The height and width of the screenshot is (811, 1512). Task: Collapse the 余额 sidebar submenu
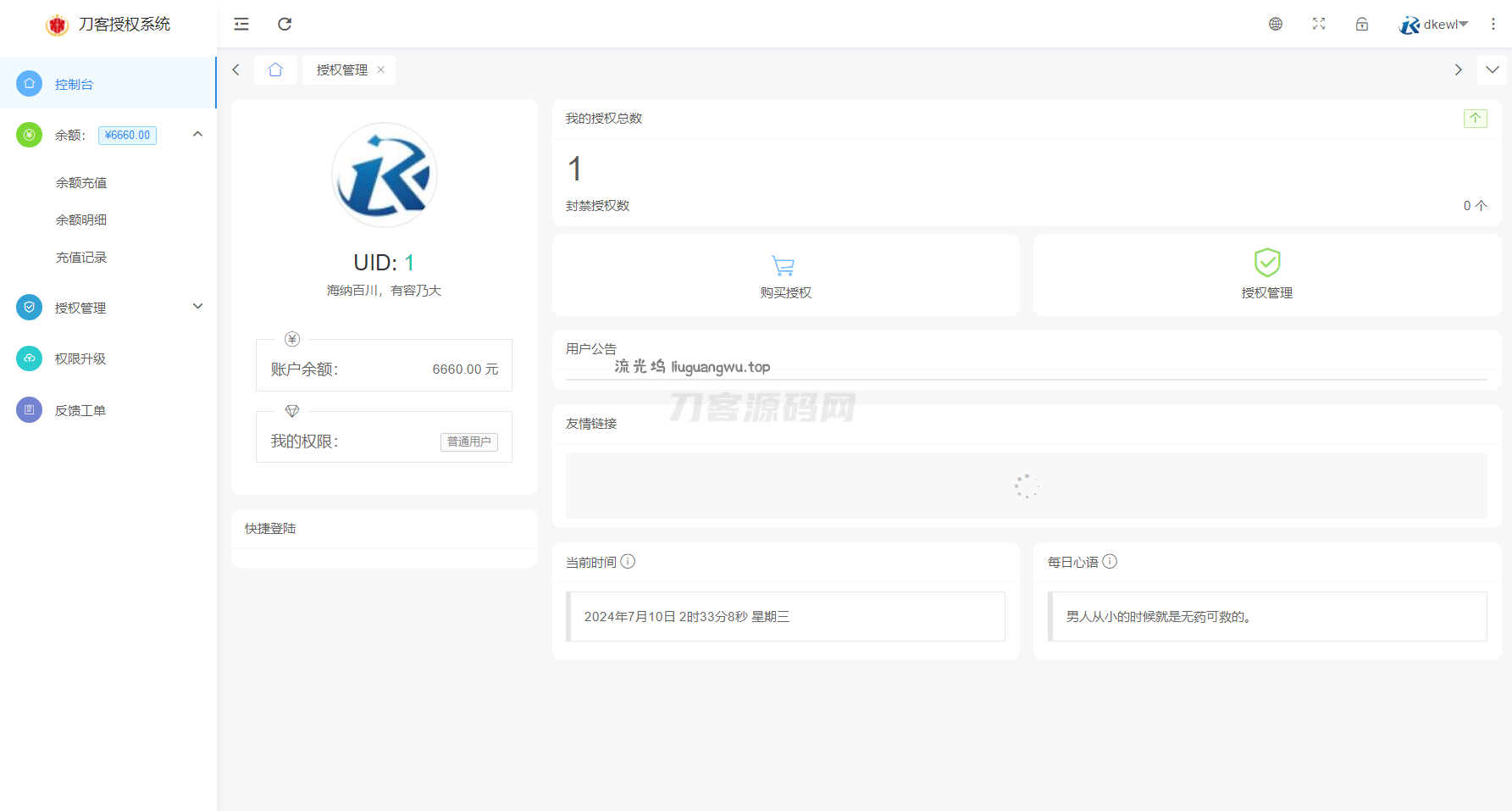197,134
